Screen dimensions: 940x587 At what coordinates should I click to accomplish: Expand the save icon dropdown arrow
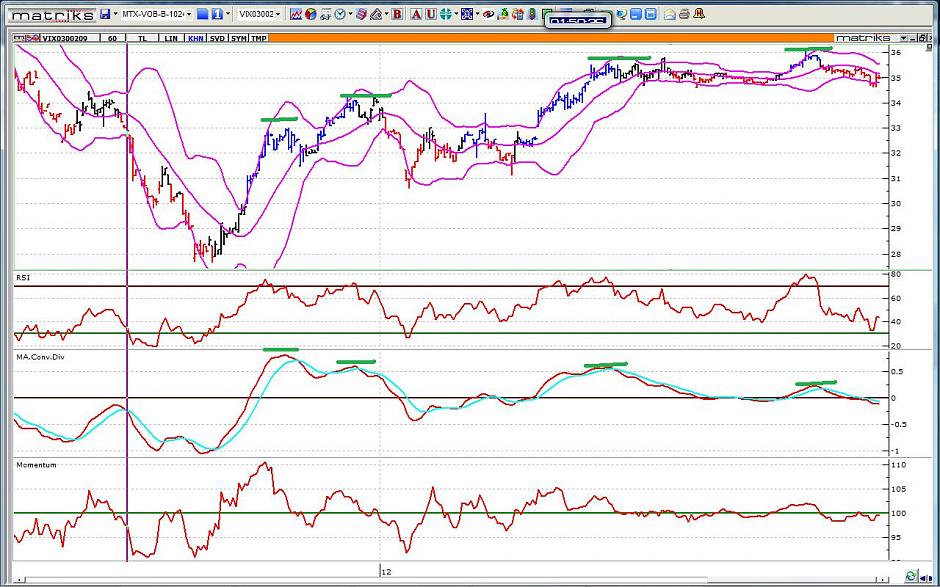[116, 14]
